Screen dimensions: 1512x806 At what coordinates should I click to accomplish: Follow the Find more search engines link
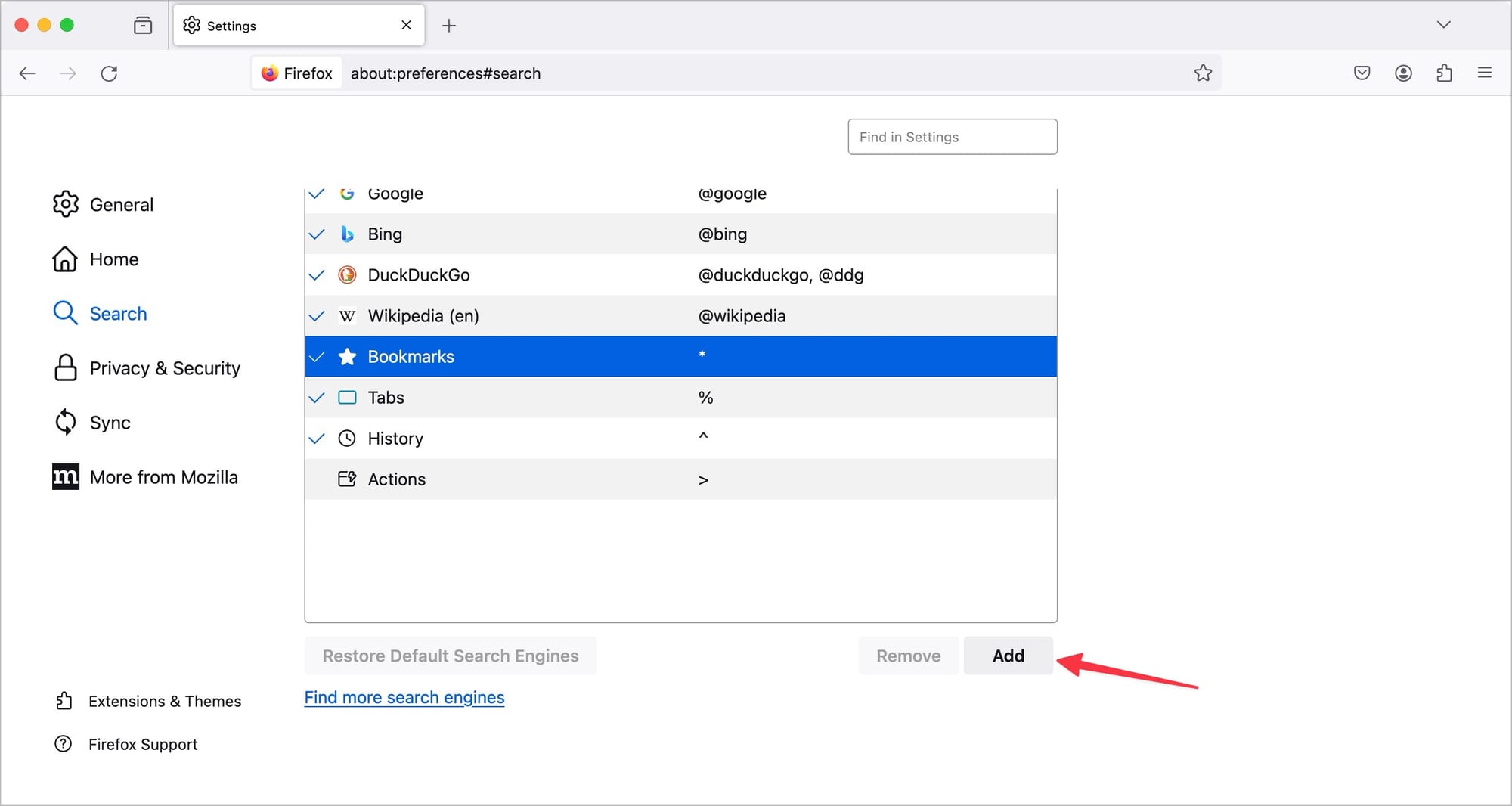[404, 697]
